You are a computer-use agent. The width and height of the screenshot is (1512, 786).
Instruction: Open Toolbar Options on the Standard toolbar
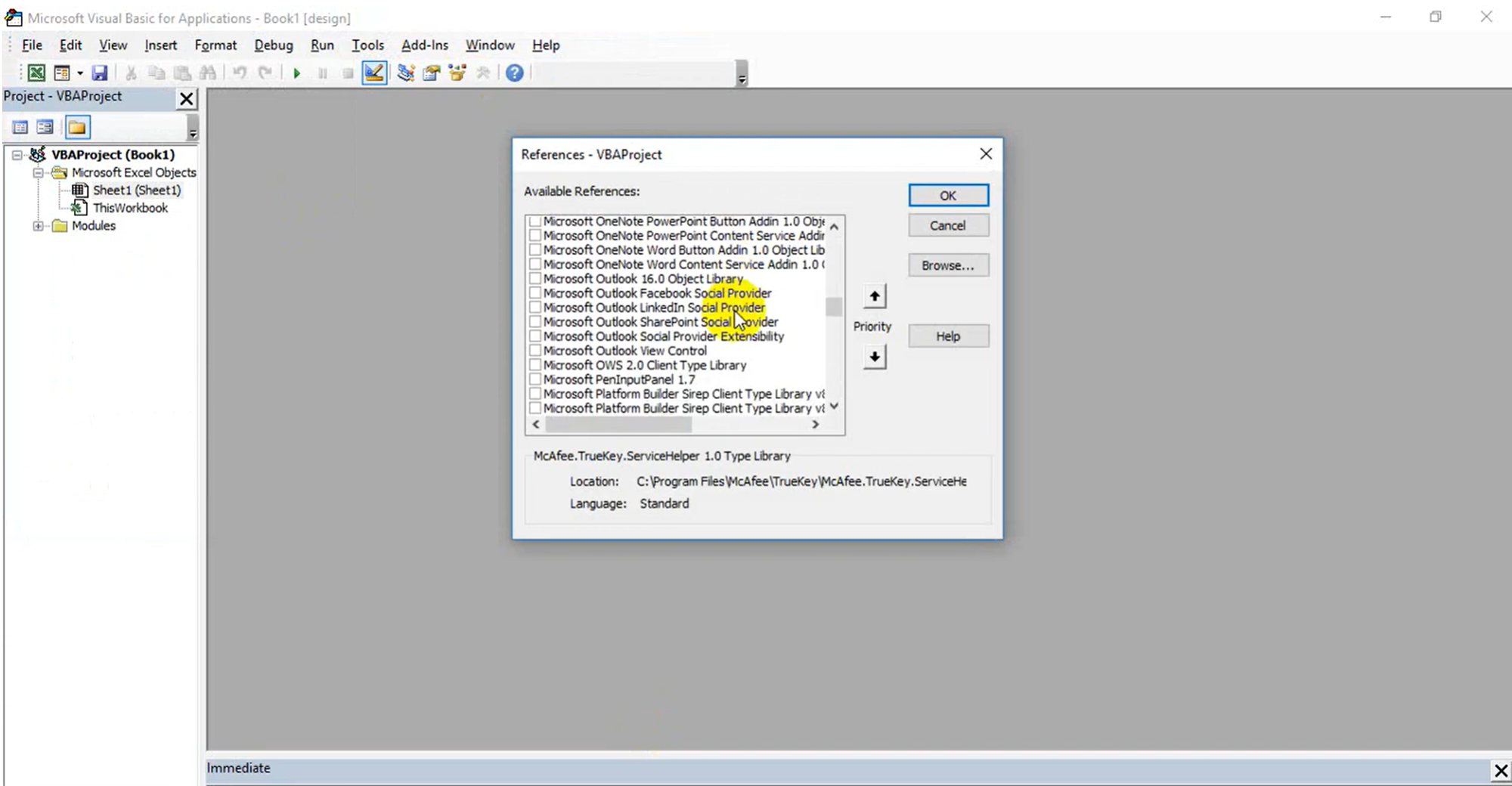(x=742, y=74)
